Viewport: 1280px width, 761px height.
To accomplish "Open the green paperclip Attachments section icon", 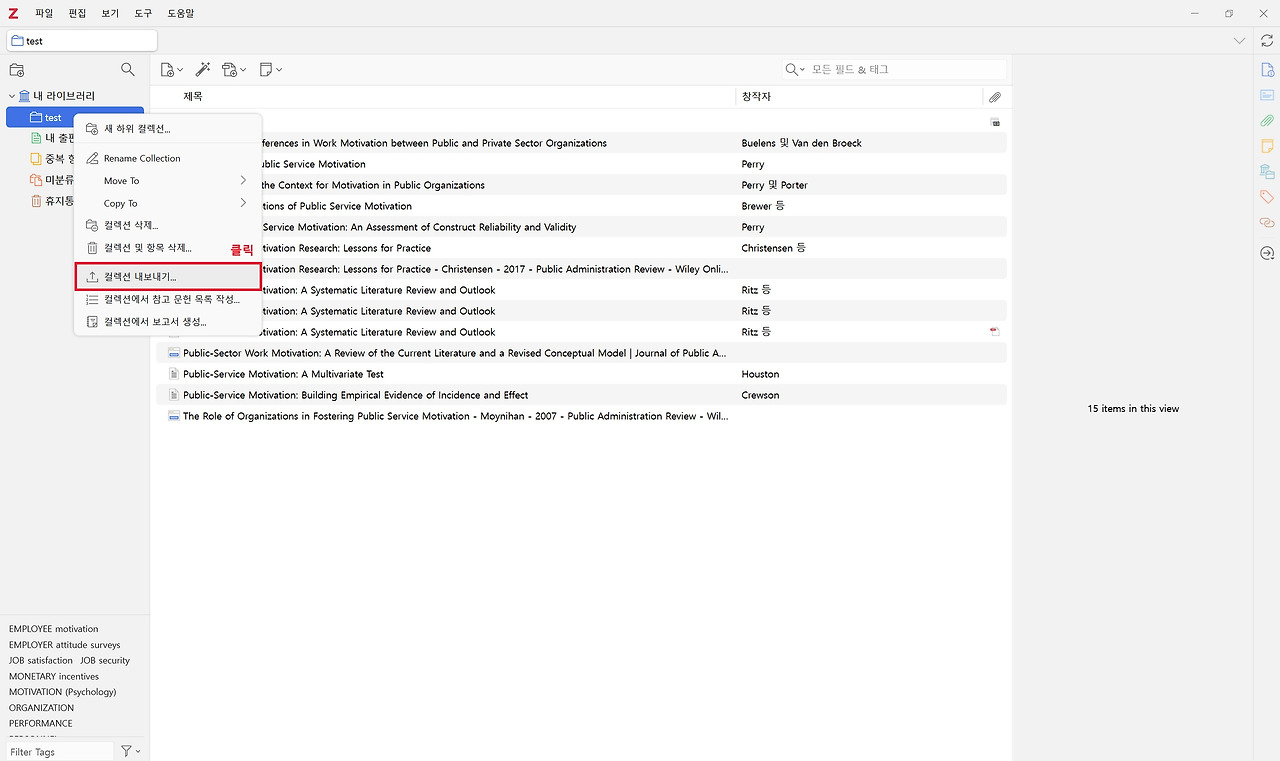I will pyautogui.click(x=1267, y=121).
